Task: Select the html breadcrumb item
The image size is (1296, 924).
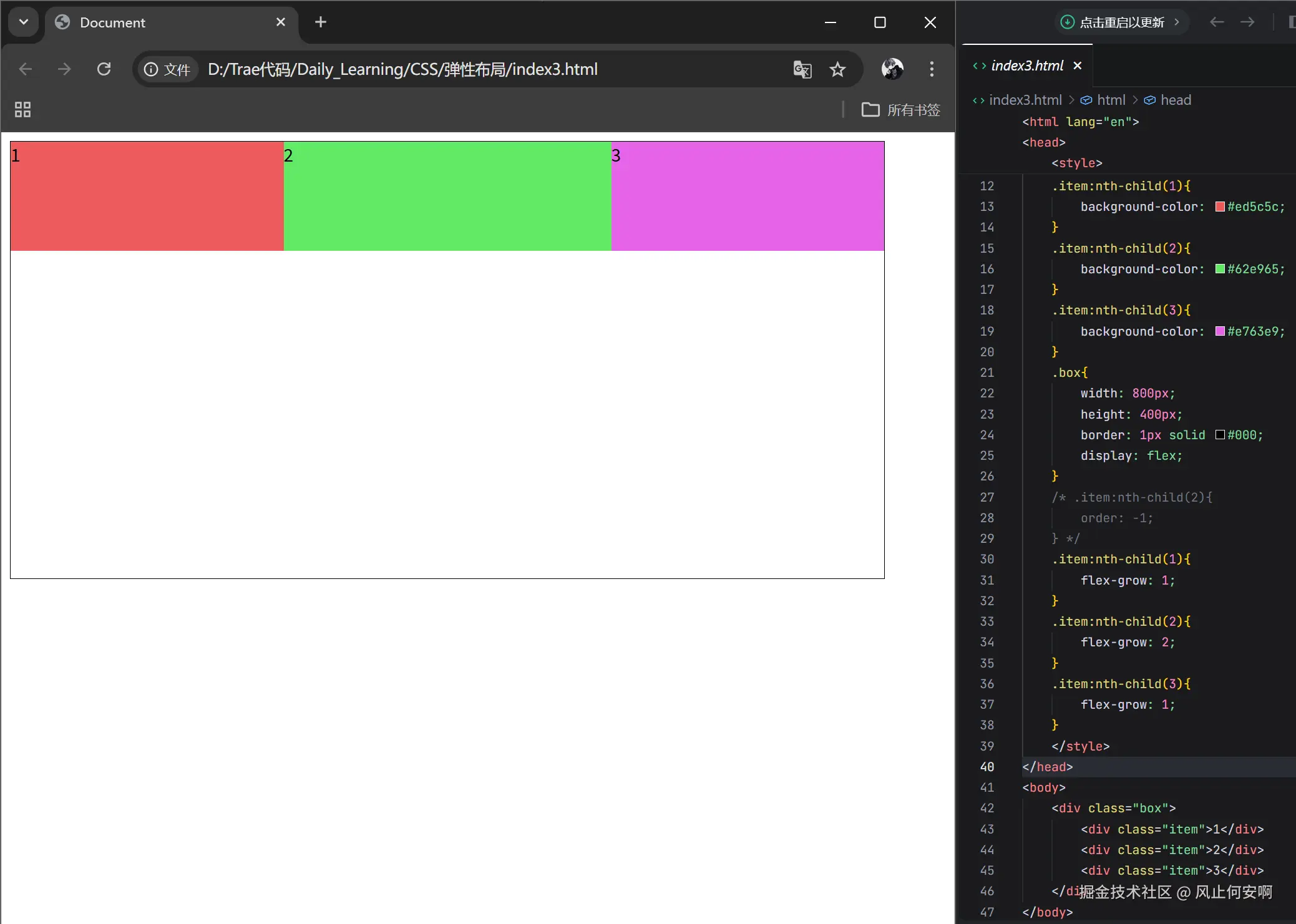Action: pos(1111,100)
